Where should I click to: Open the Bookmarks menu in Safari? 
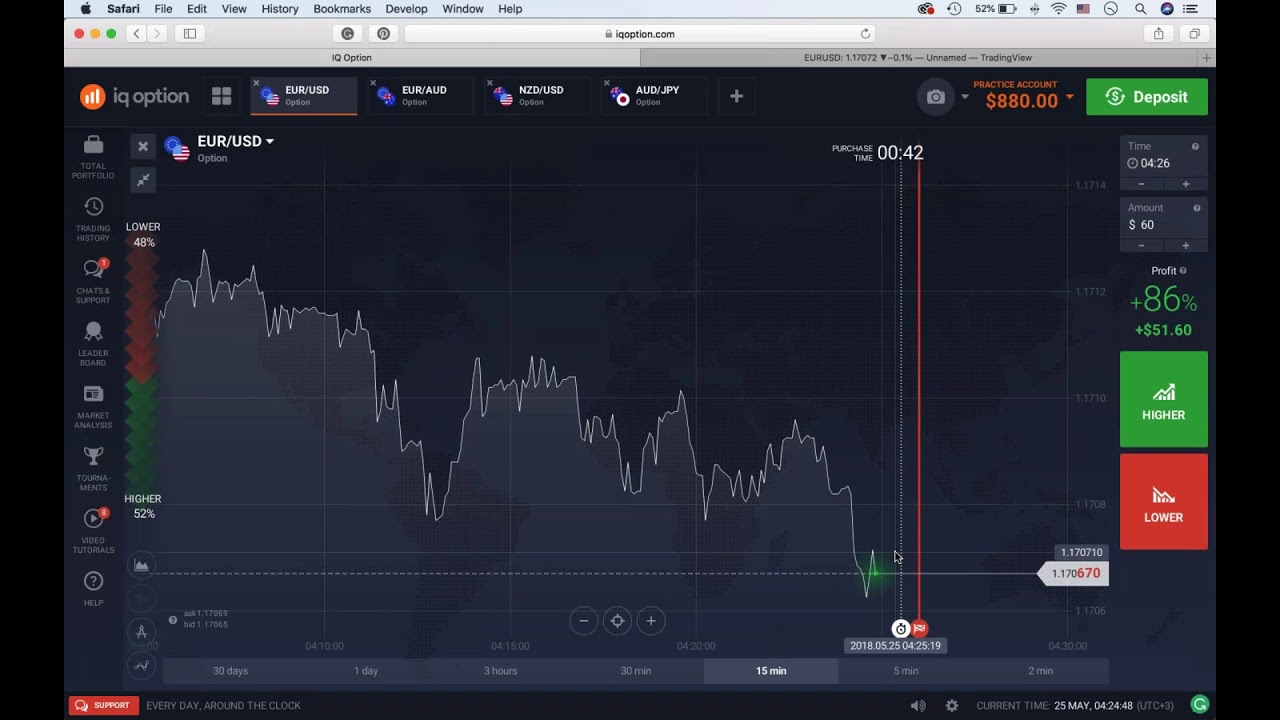(342, 9)
